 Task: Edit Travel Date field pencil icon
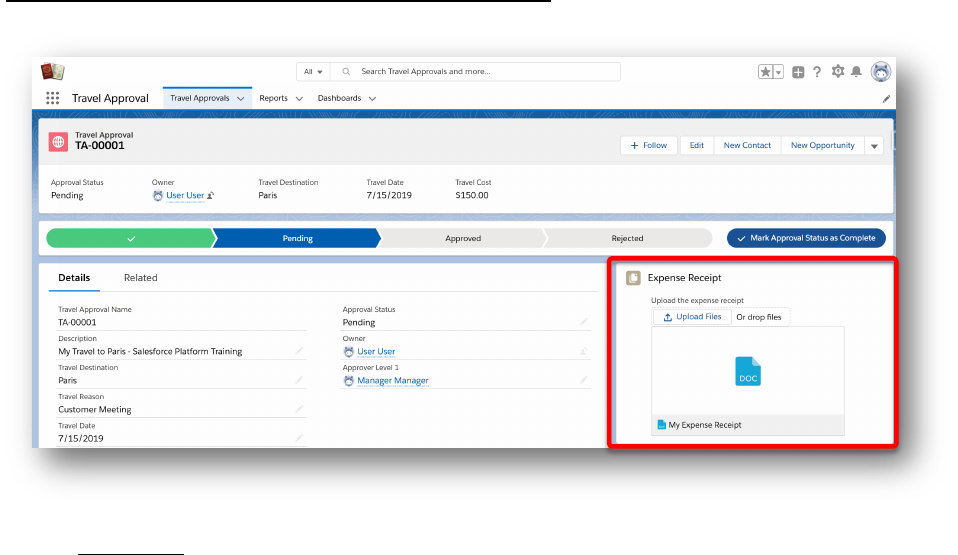click(x=299, y=438)
